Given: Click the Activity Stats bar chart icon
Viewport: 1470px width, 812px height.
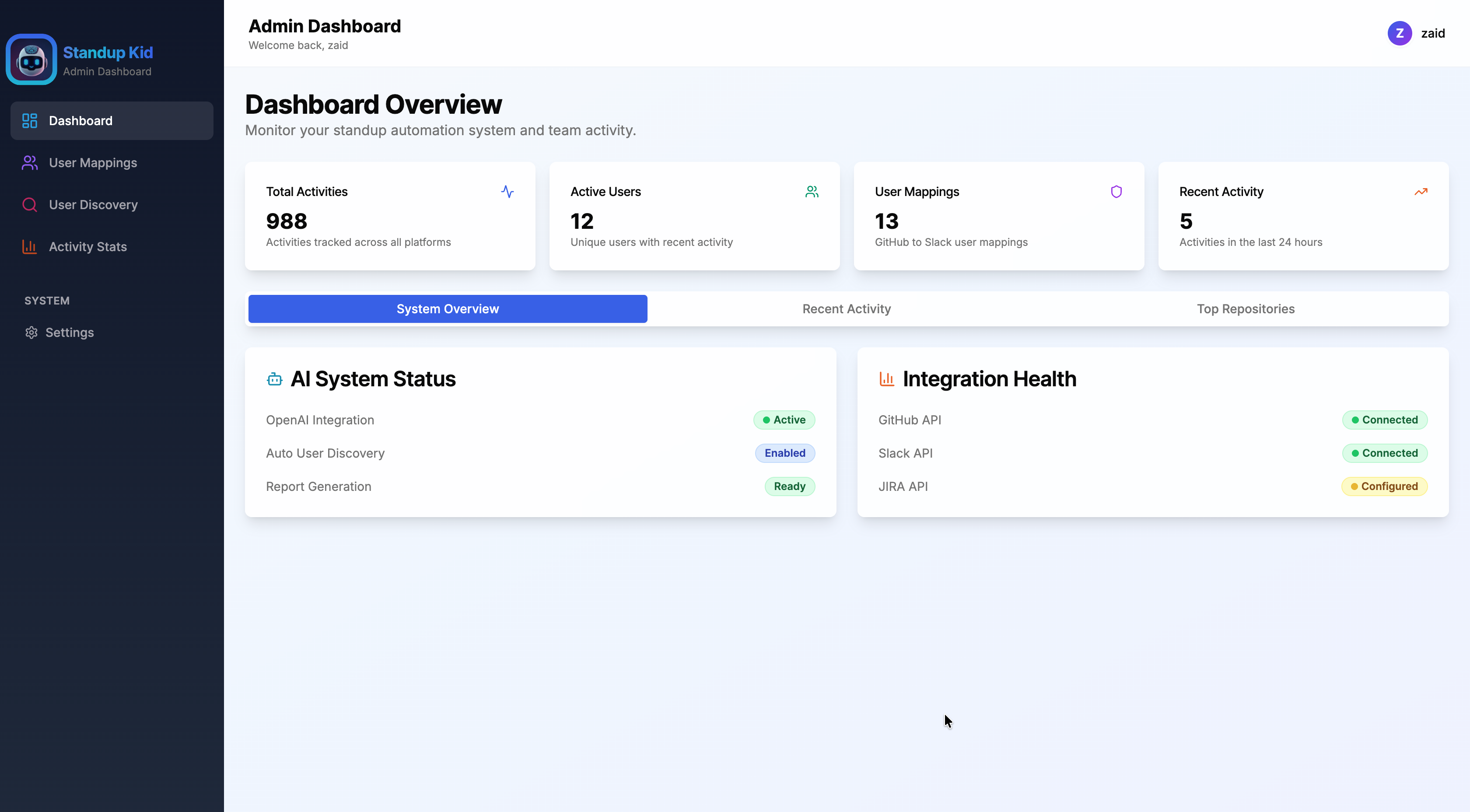Looking at the screenshot, I should point(30,246).
